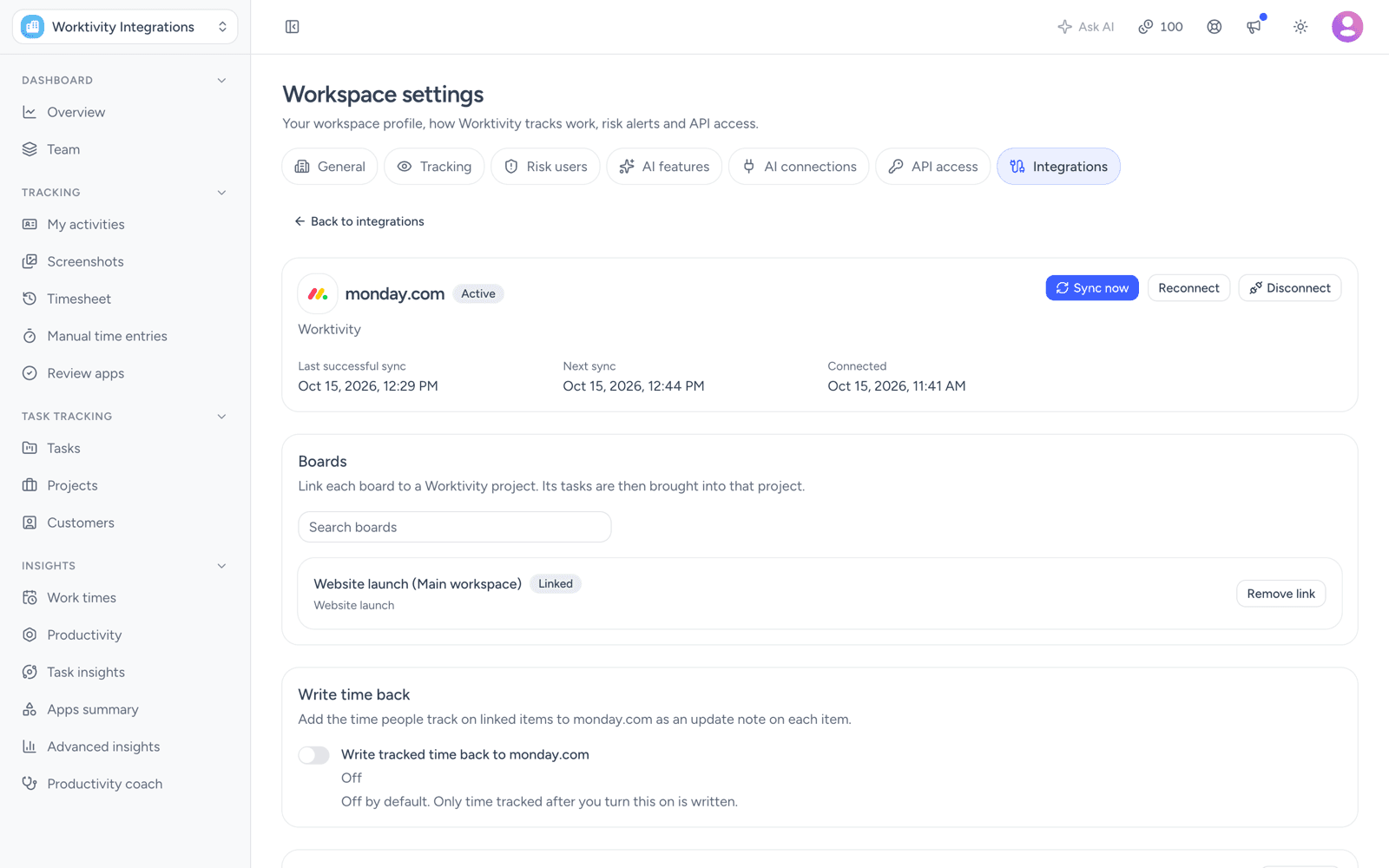Open the AI connections tab
Image resolution: width=1389 pixels, height=868 pixels.
(x=799, y=167)
